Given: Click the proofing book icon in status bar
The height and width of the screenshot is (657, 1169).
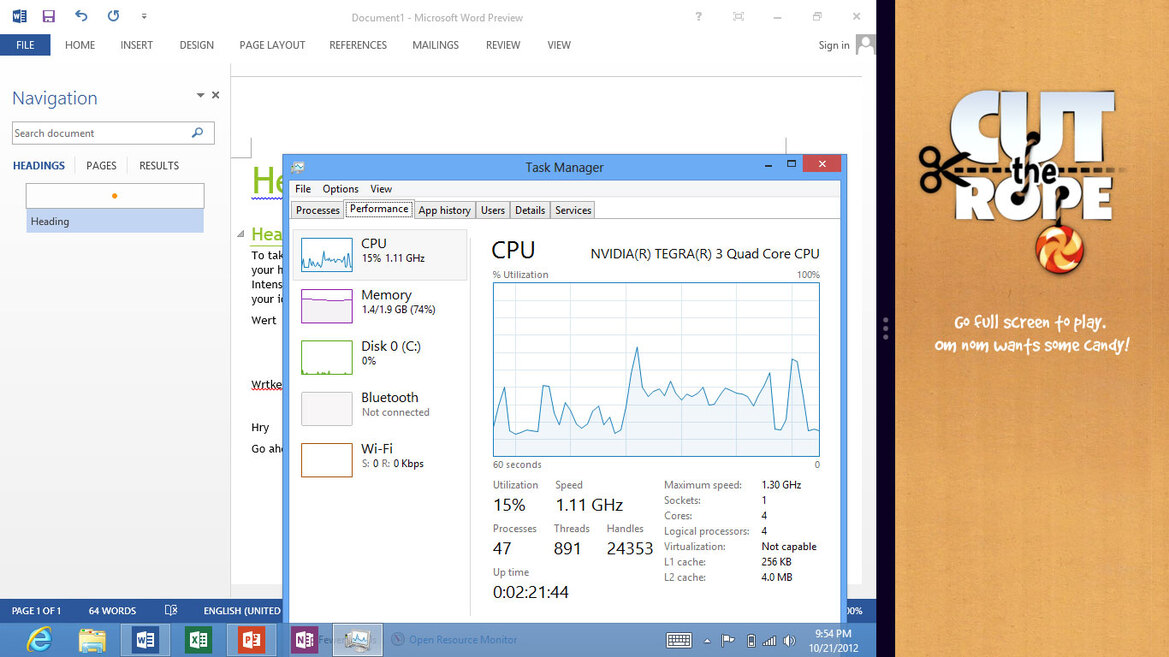Looking at the screenshot, I should pos(171,610).
